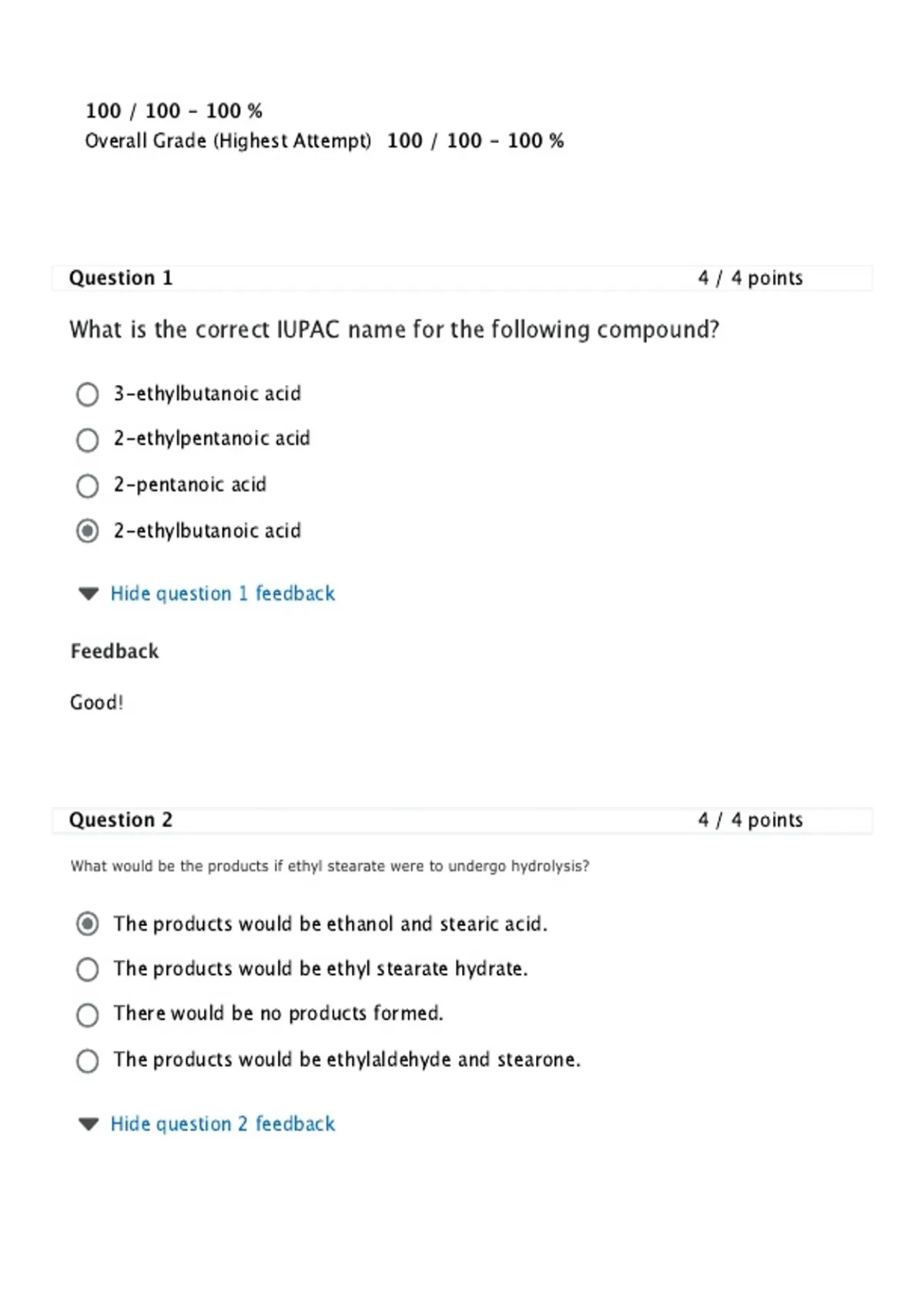This screenshot has height=1309, width=924.
Task: Click the Question 1 header
Action: coord(121,278)
